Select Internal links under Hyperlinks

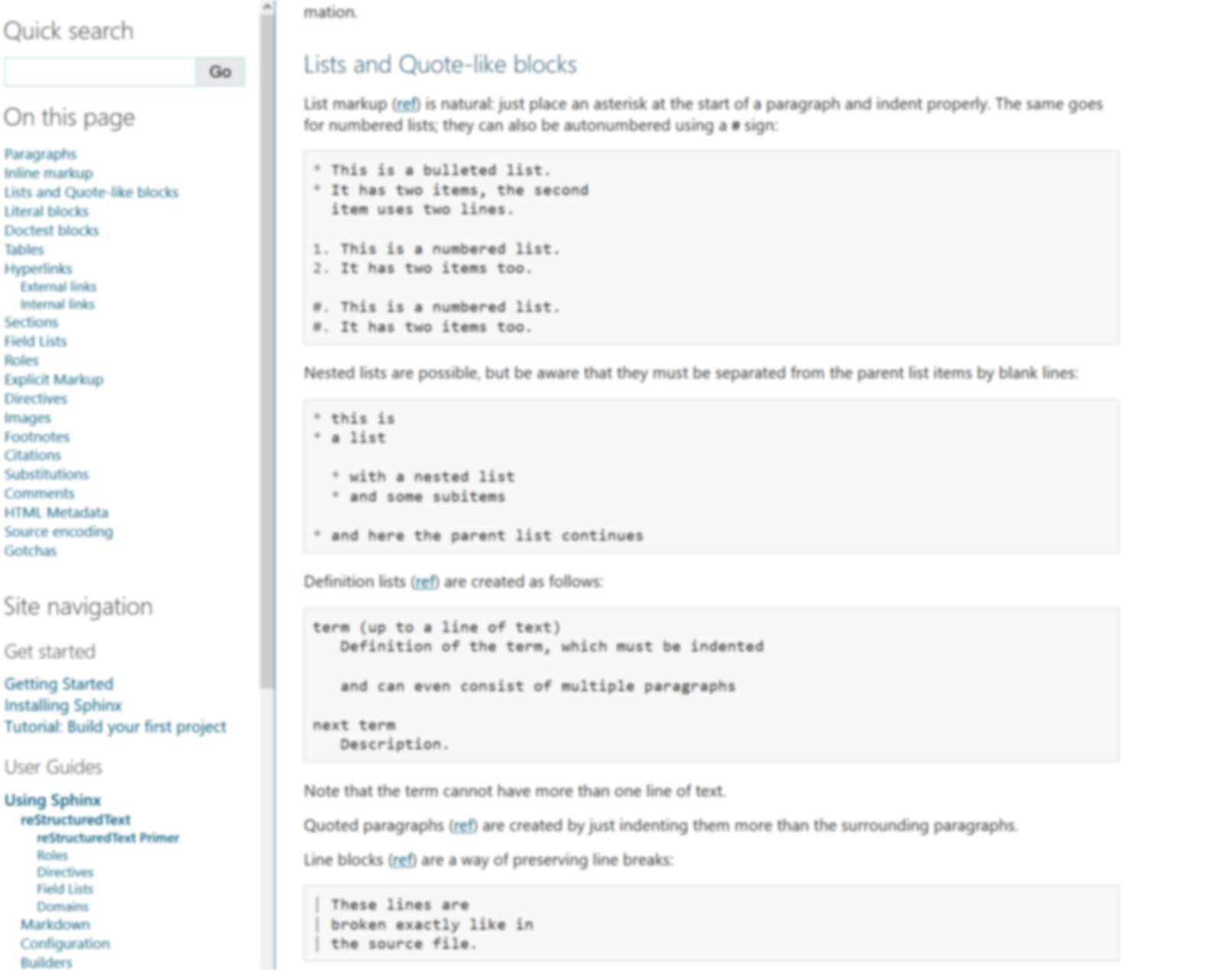(57, 304)
